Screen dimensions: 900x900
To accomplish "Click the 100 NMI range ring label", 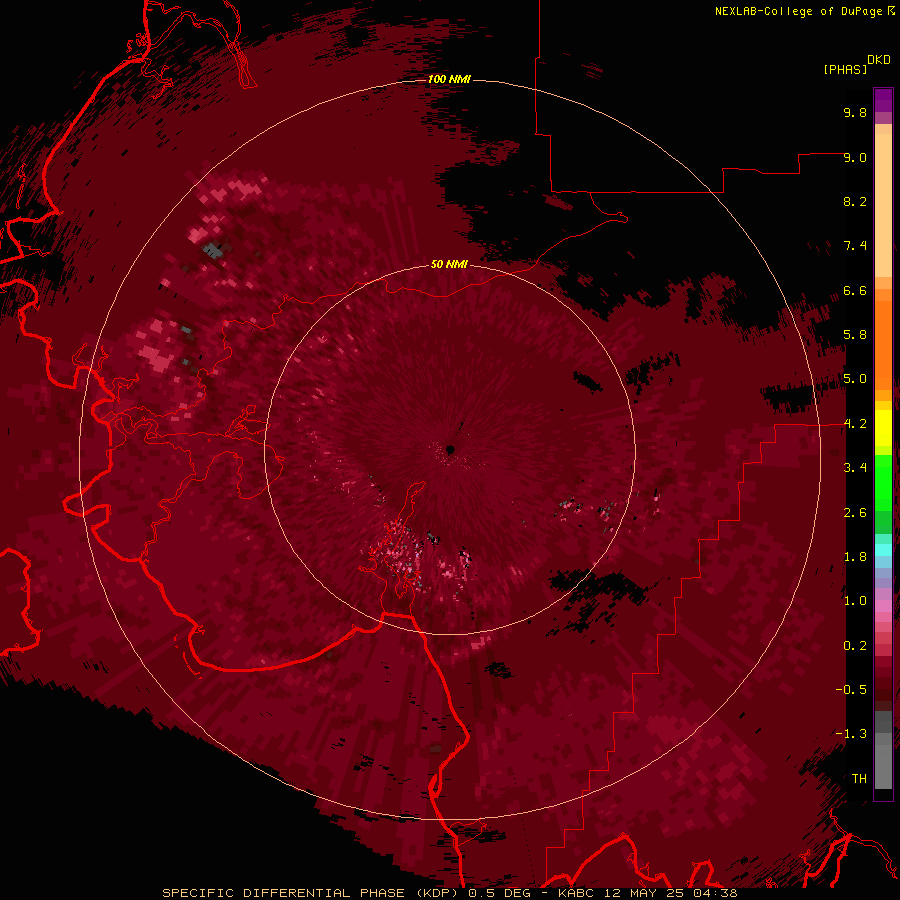I will point(449,79).
